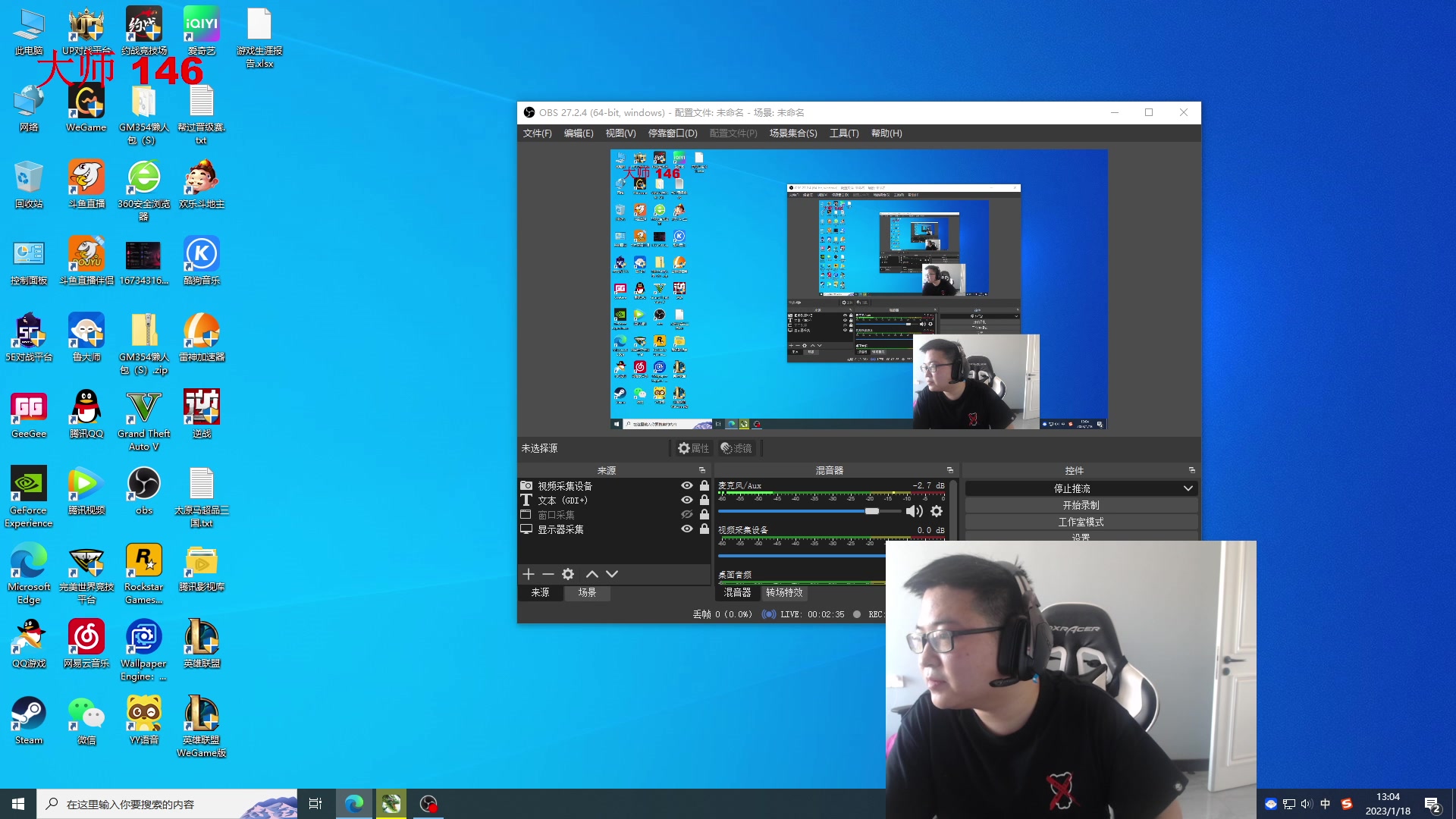Unlock the 视频采集设备 source lock
The width and height of the screenshot is (1456, 819).
tap(704, 486)
